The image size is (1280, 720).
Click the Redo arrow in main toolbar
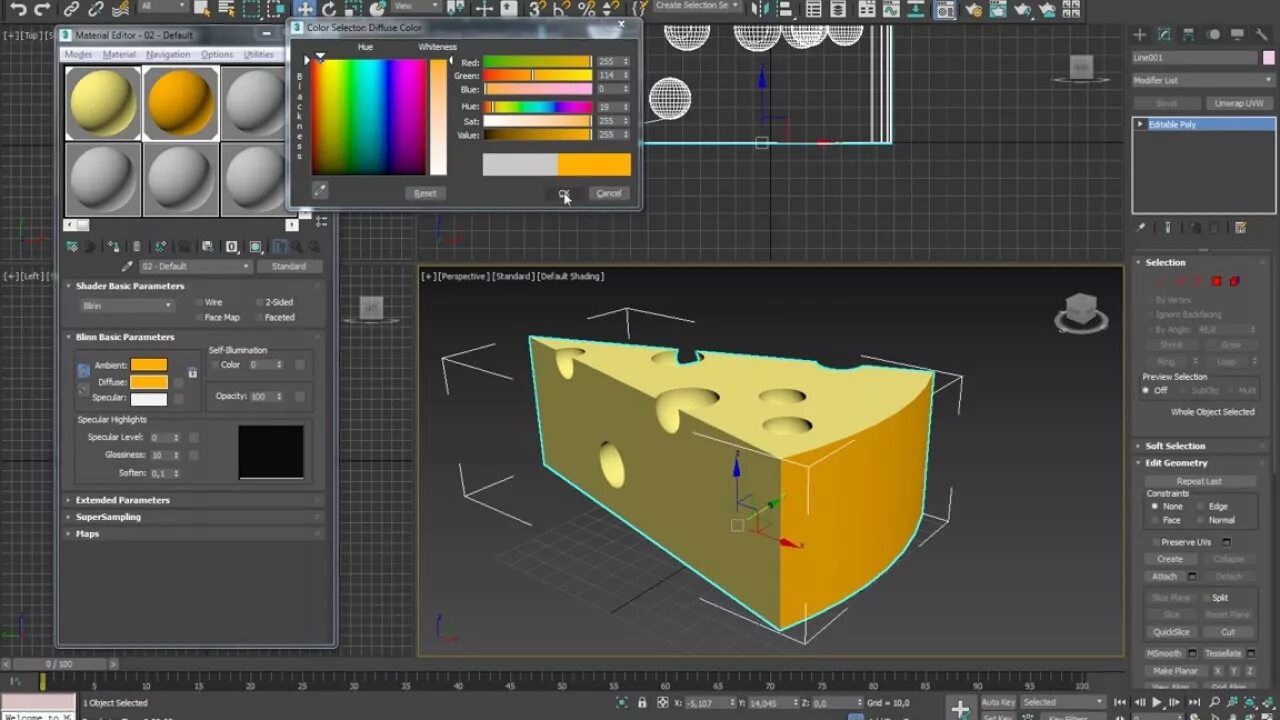click(43, 9)
